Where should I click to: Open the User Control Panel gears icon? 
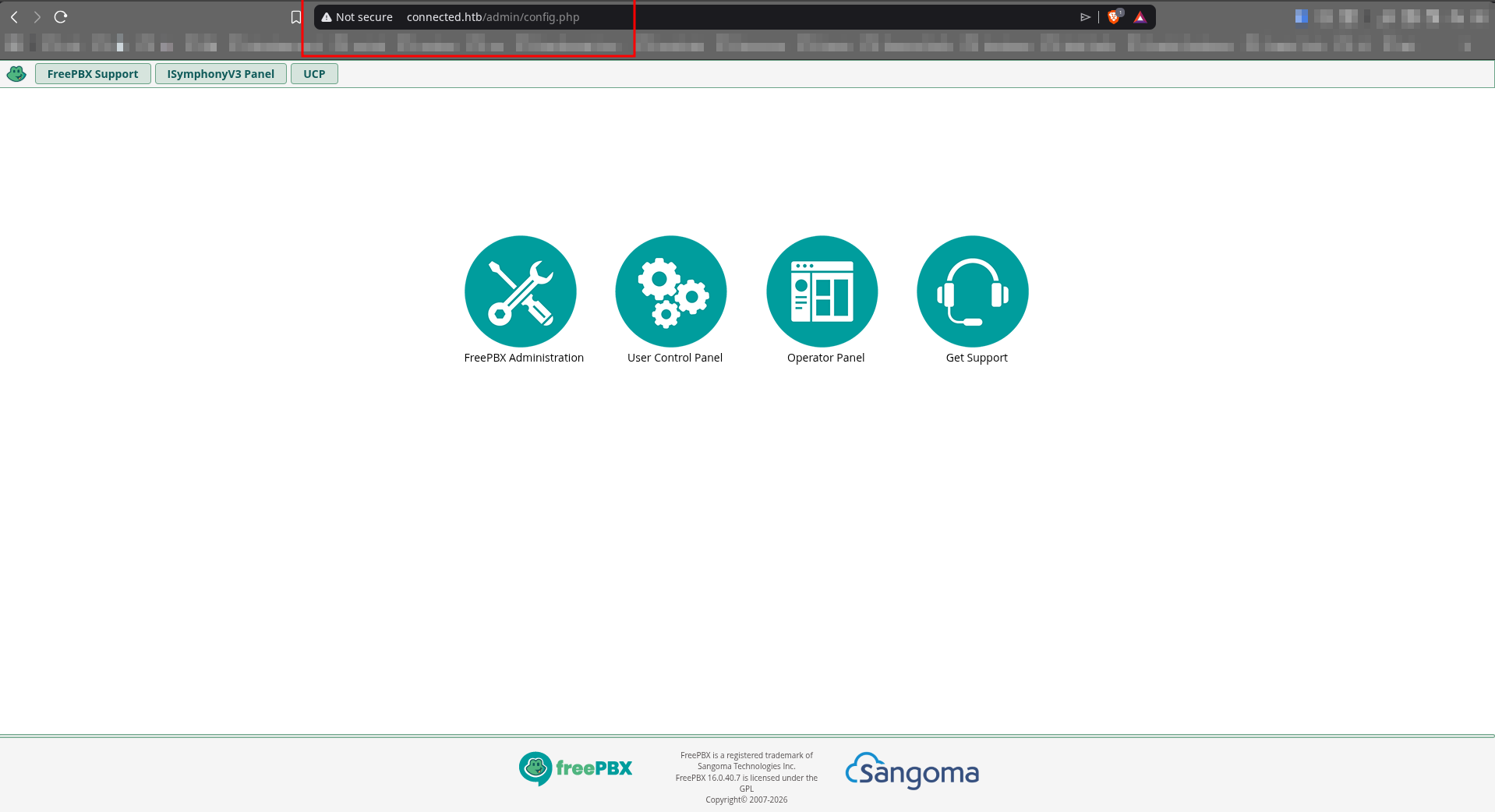coord(671,291)
